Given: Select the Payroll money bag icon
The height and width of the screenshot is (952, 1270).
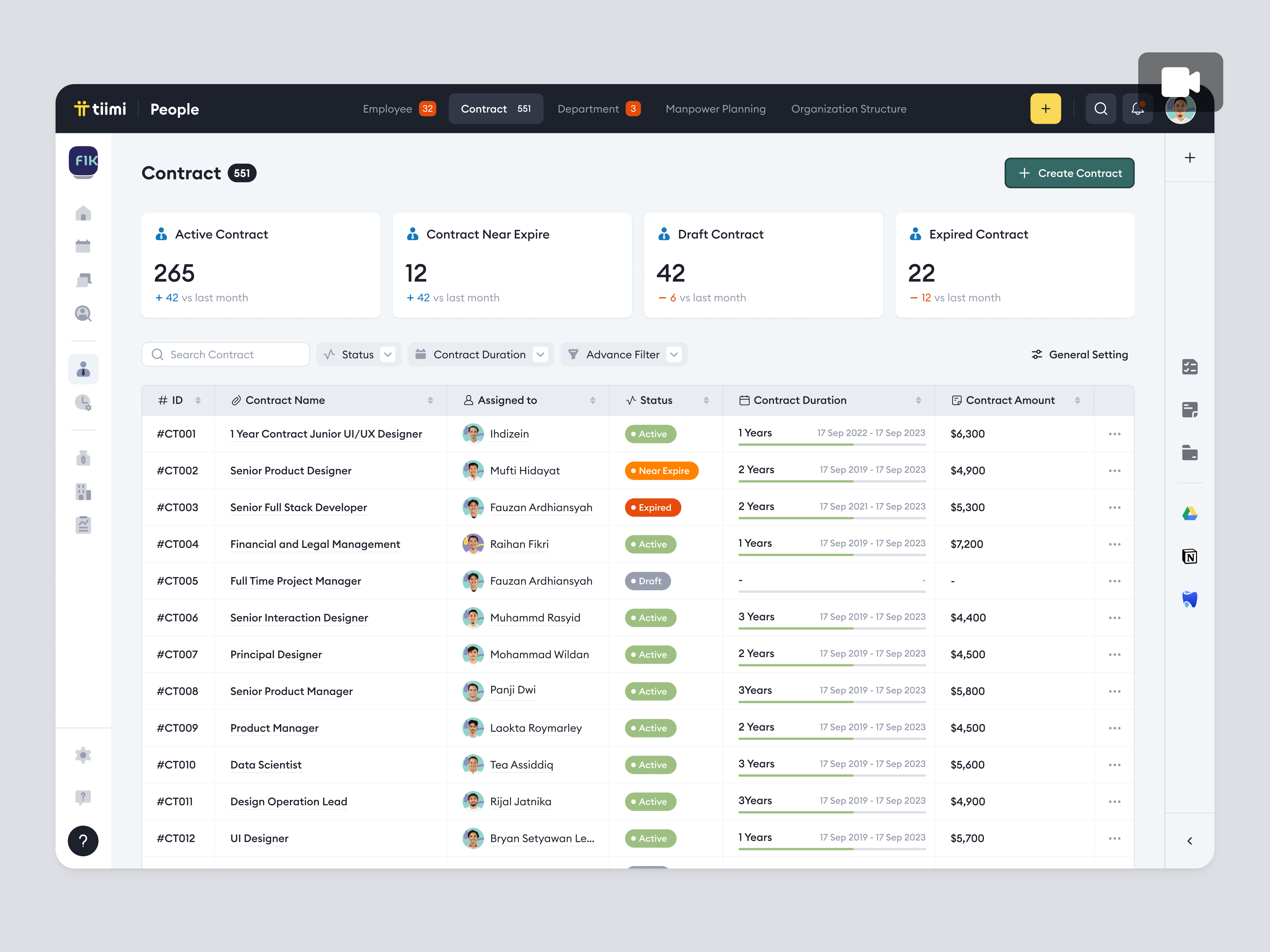Looking at the screenshot, I should pos(83,459).
